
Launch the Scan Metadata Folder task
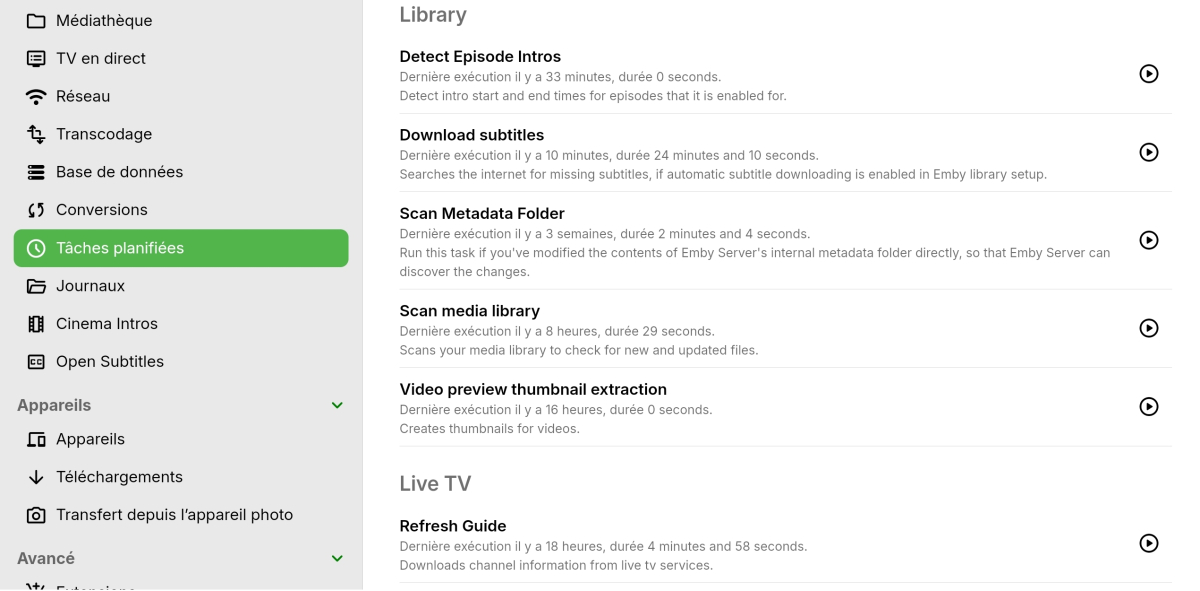pos(1148,241)
